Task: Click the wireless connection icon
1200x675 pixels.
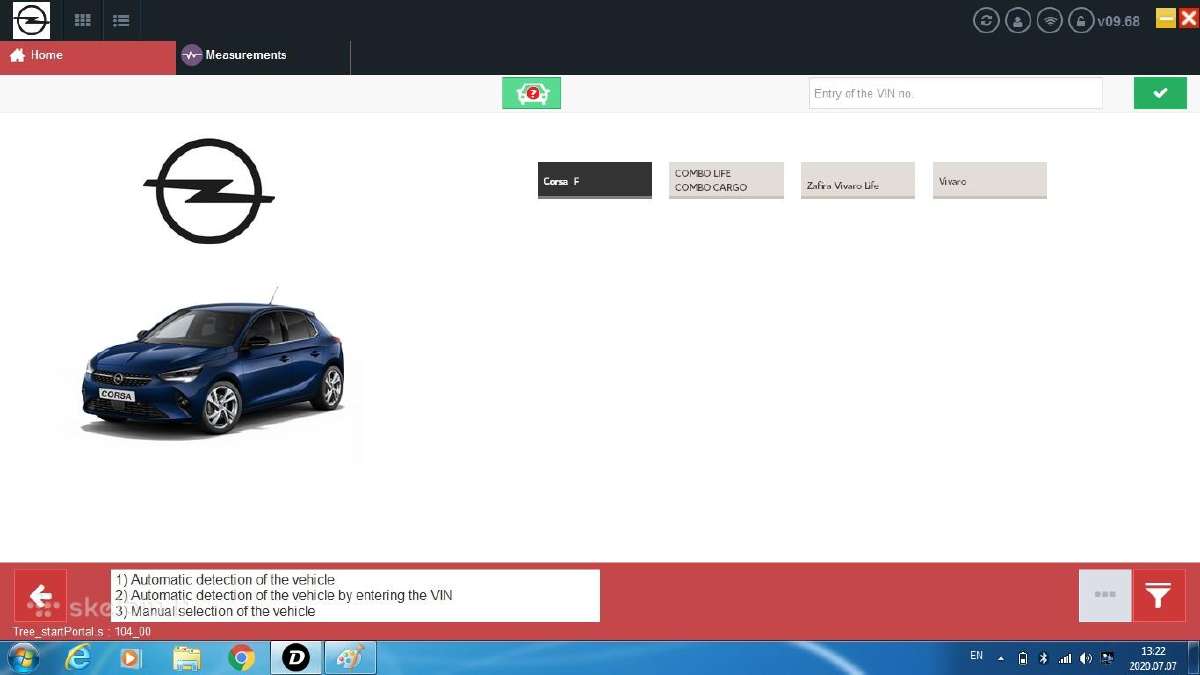Action: pos(1049,20)
